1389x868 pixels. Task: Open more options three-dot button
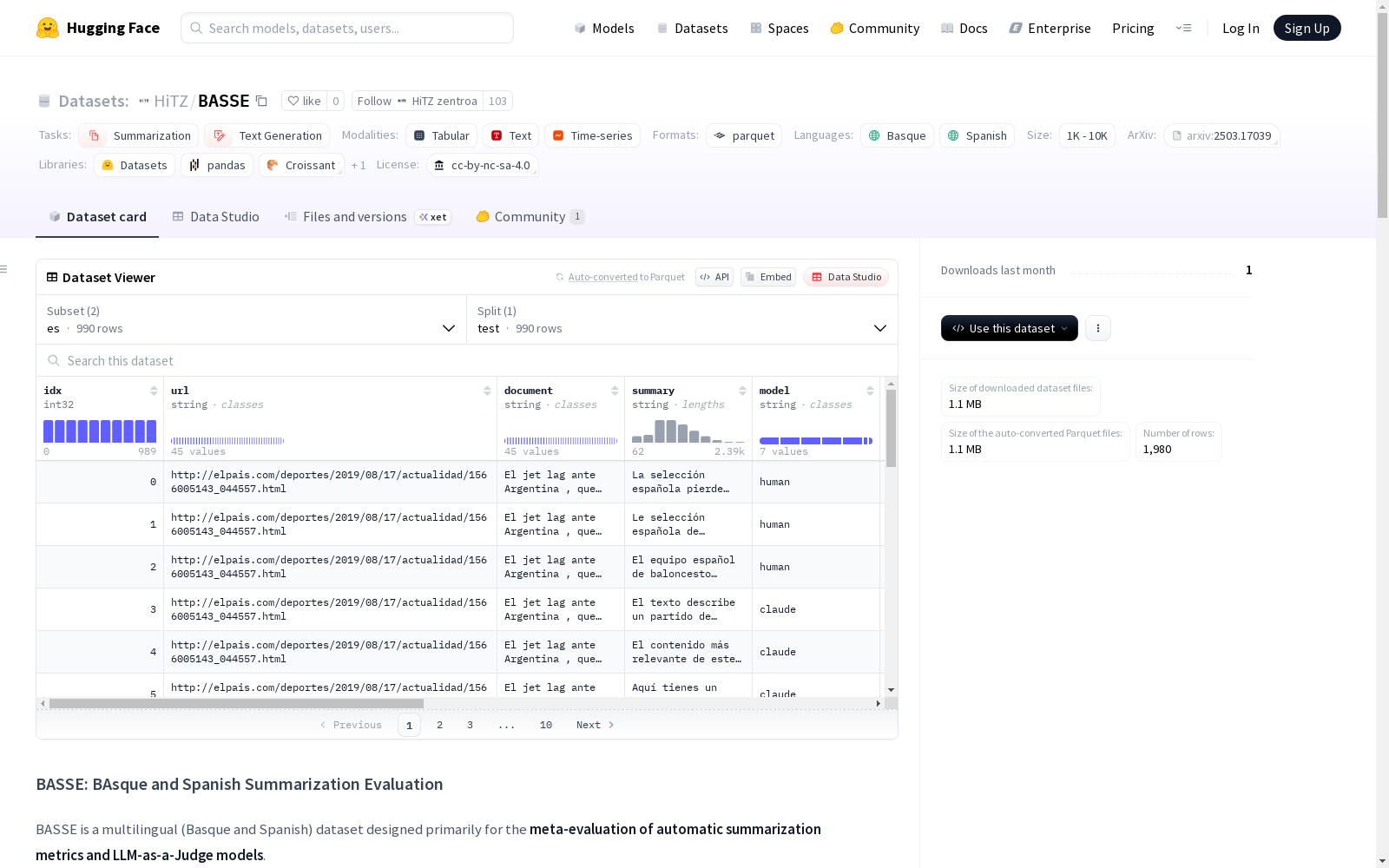(x=1098, y=328)
